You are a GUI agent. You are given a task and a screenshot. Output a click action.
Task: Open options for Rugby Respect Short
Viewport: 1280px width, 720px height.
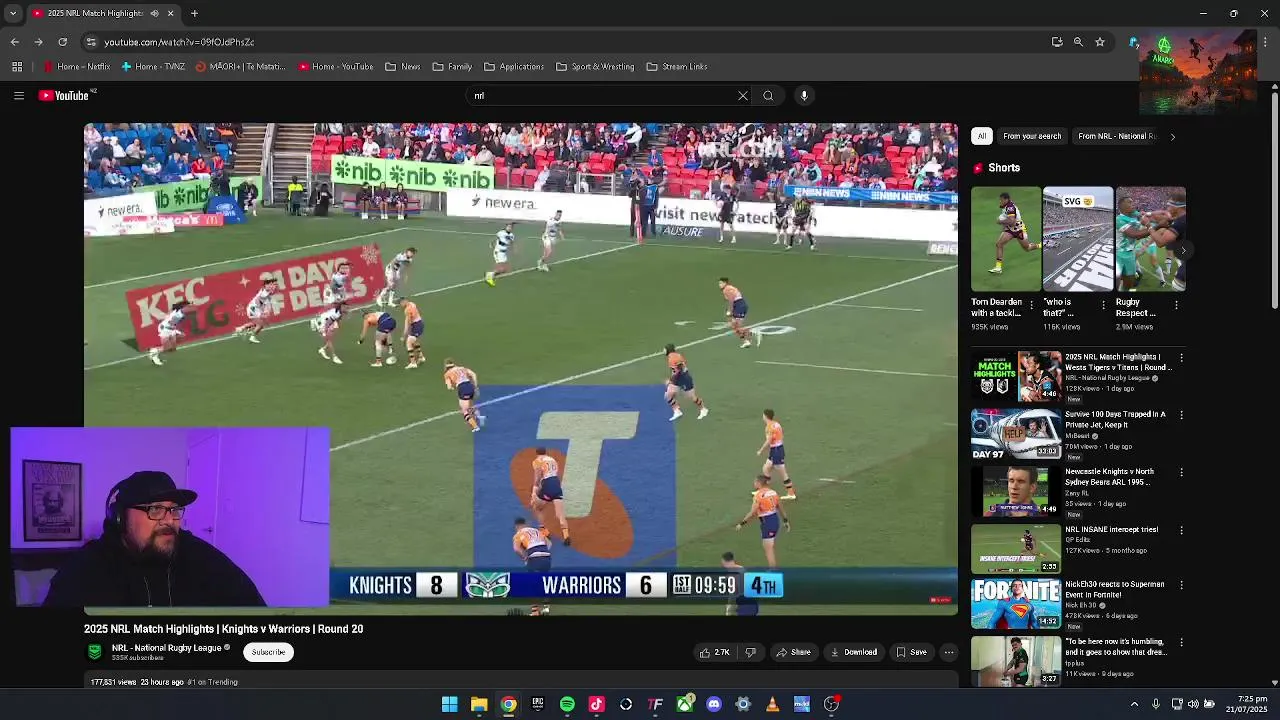[1176, 305]
